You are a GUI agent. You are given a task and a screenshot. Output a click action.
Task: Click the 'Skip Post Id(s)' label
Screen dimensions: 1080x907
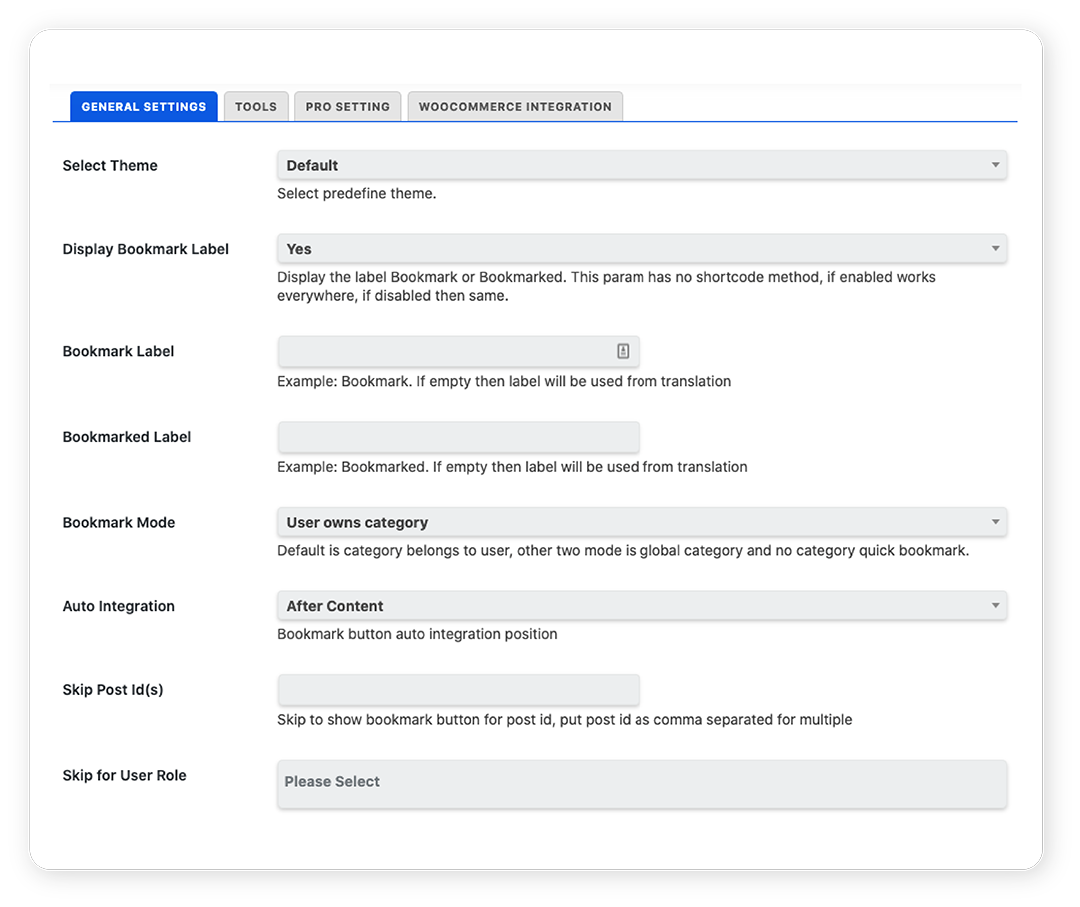tap(113, 689)
